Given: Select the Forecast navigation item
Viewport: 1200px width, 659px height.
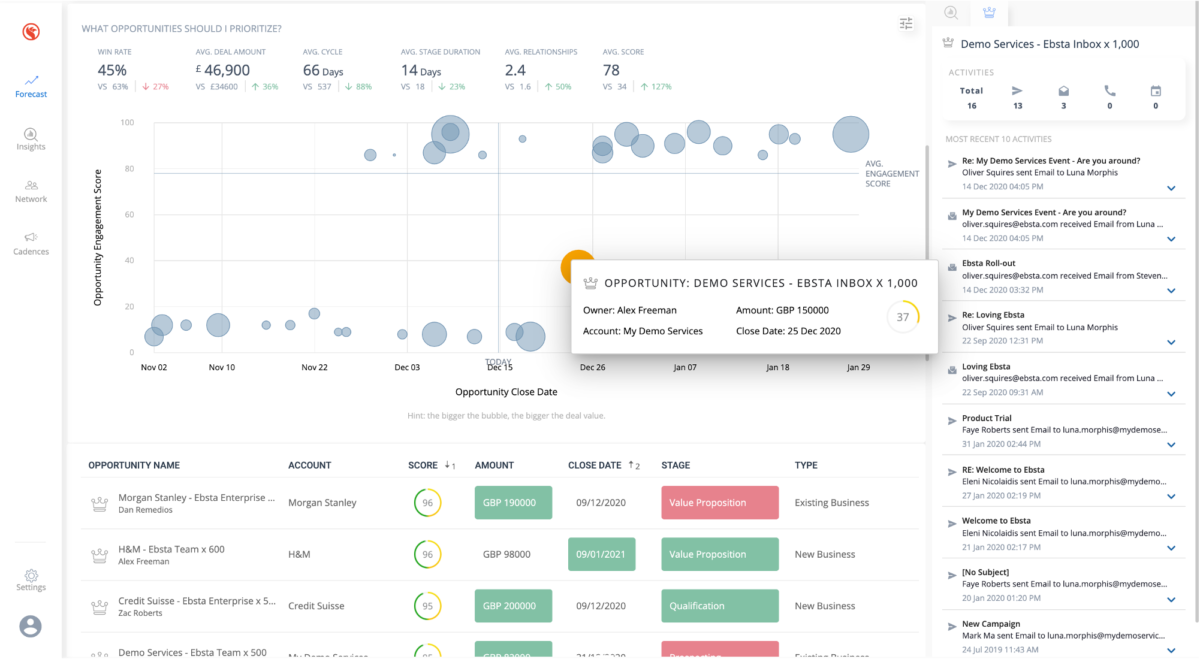Looking at the screenshot, I should pos(31,86).
